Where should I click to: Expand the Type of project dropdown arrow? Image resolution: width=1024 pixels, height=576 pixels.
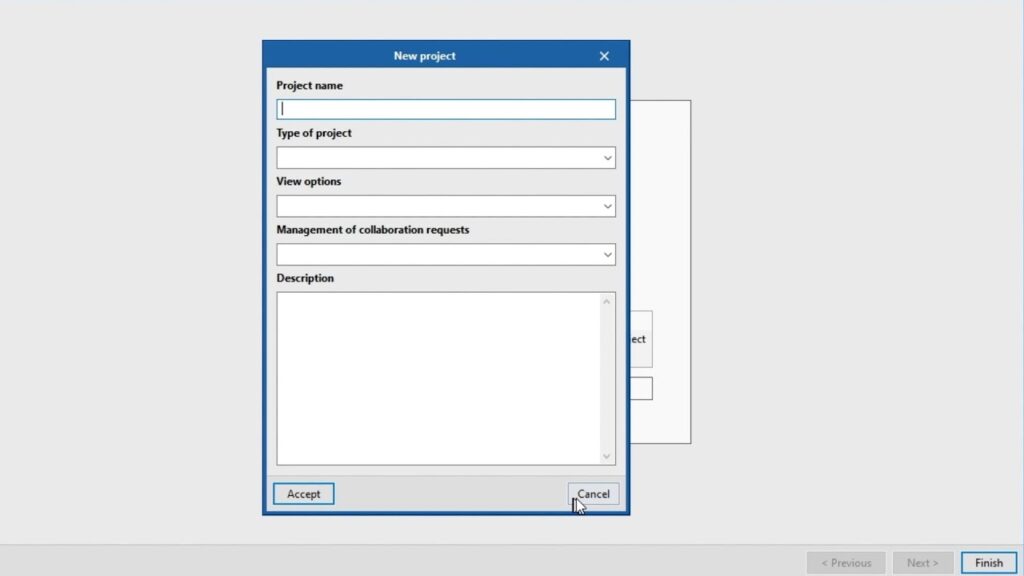(607, 158)
